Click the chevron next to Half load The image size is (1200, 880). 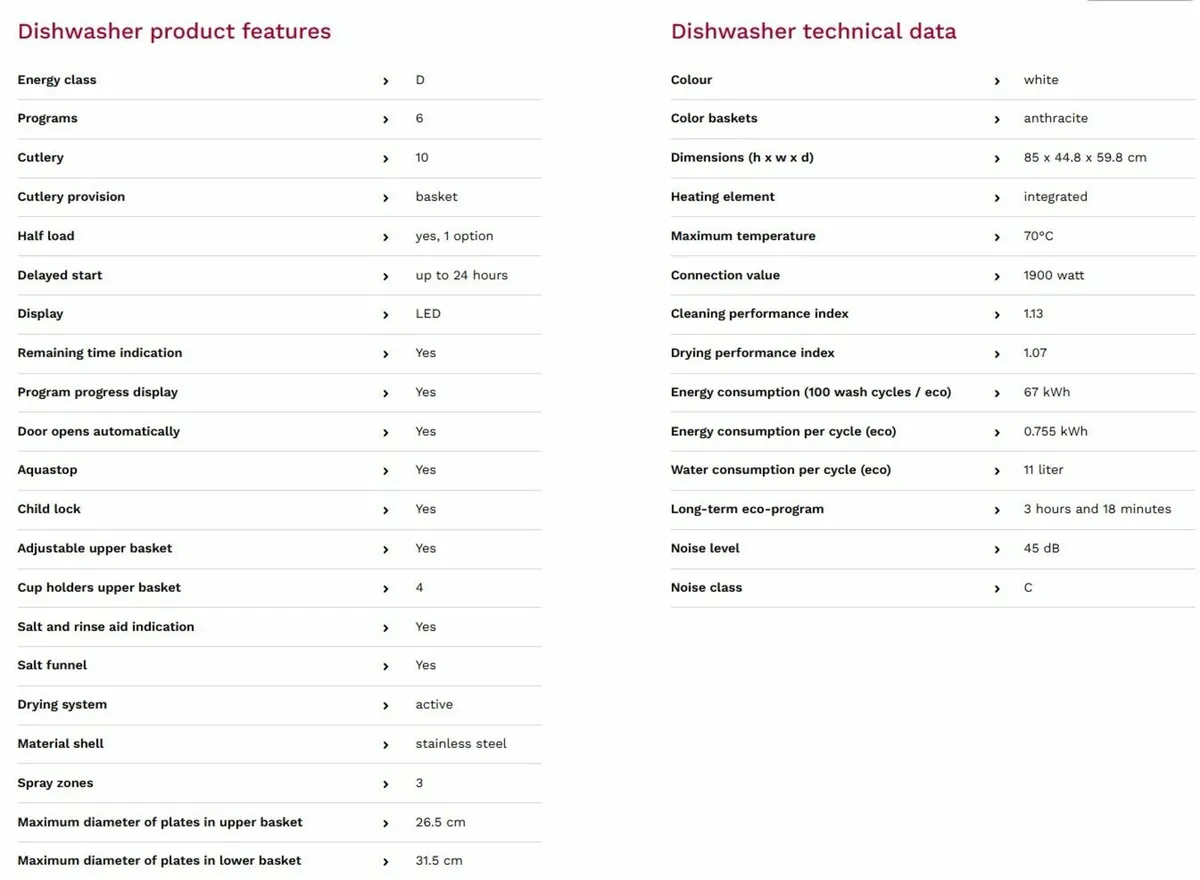pyautogui.click(x=386, y=237)
